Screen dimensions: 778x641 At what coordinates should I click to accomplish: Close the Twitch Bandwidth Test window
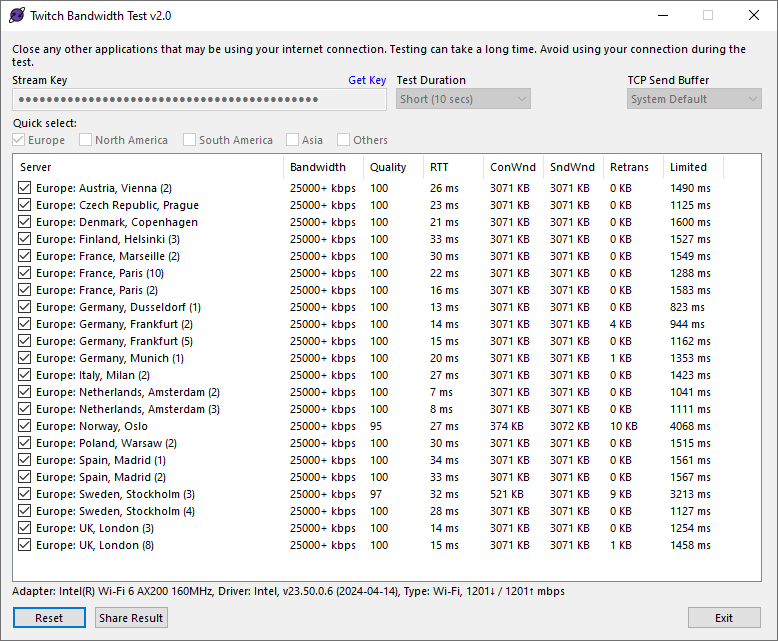tap(754, 15)
